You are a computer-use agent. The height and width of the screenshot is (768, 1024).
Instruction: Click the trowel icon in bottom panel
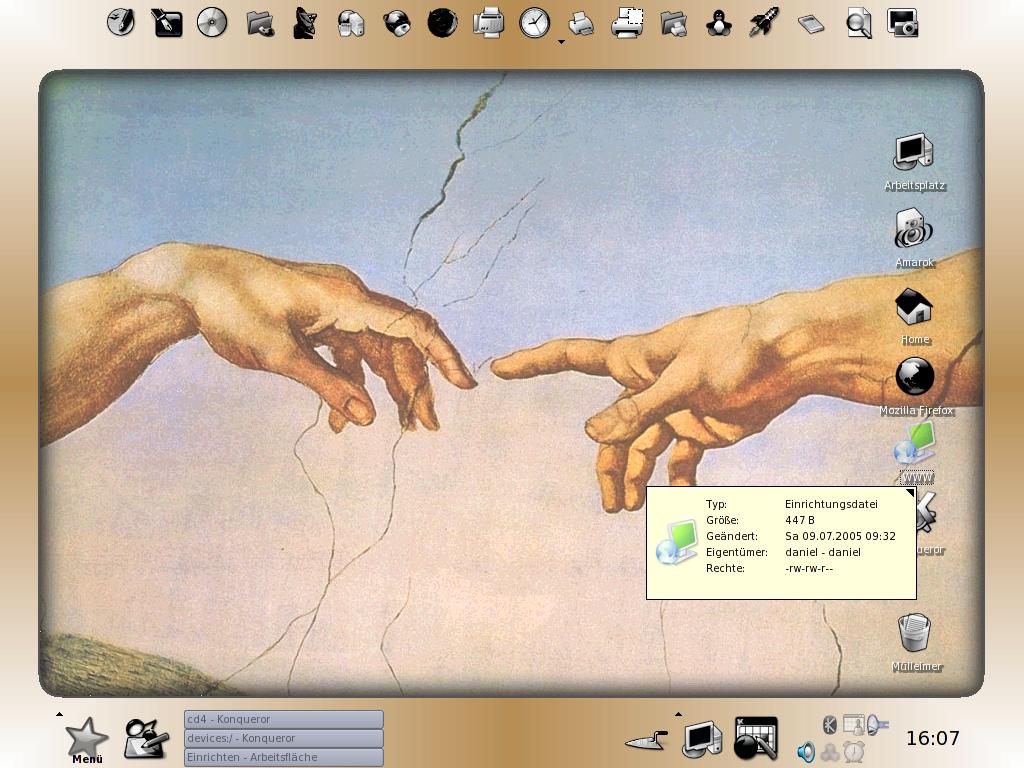click(647, 741)
